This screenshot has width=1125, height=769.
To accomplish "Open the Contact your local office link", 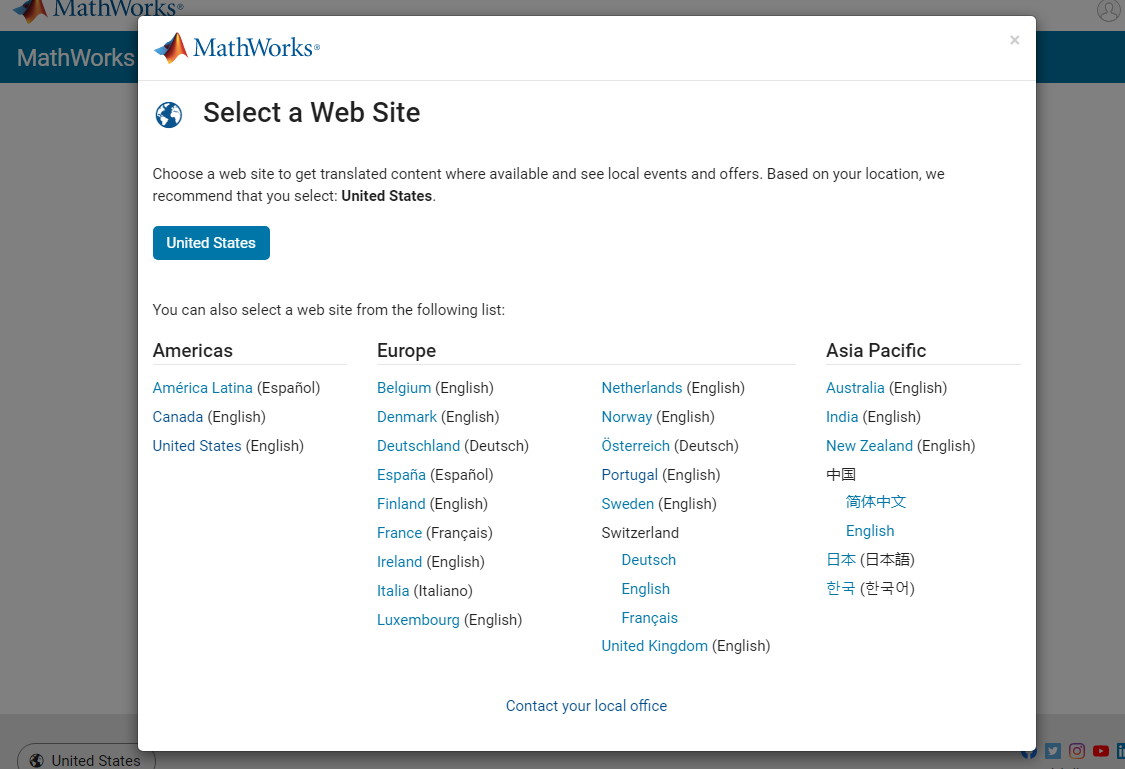I will coord(586,706).
